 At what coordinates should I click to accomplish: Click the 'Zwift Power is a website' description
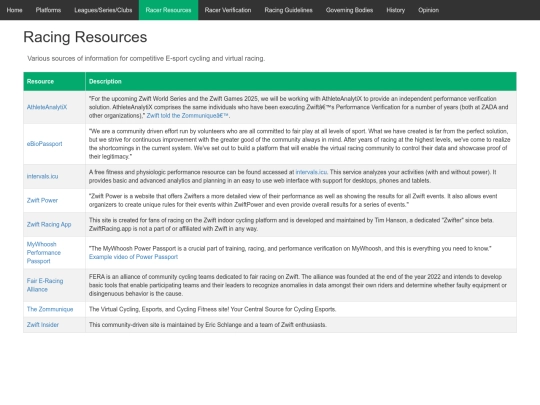(293, 200)
